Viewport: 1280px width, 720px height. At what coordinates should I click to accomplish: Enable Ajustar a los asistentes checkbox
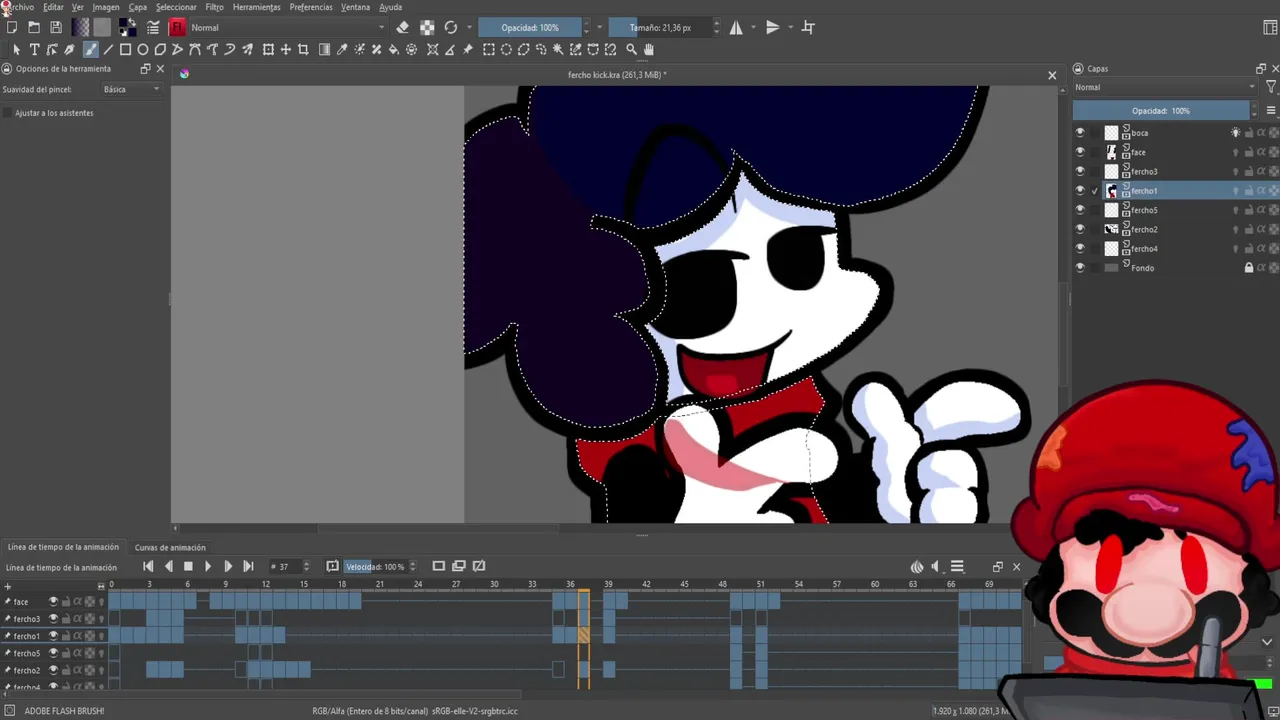[x=8, y=113]
